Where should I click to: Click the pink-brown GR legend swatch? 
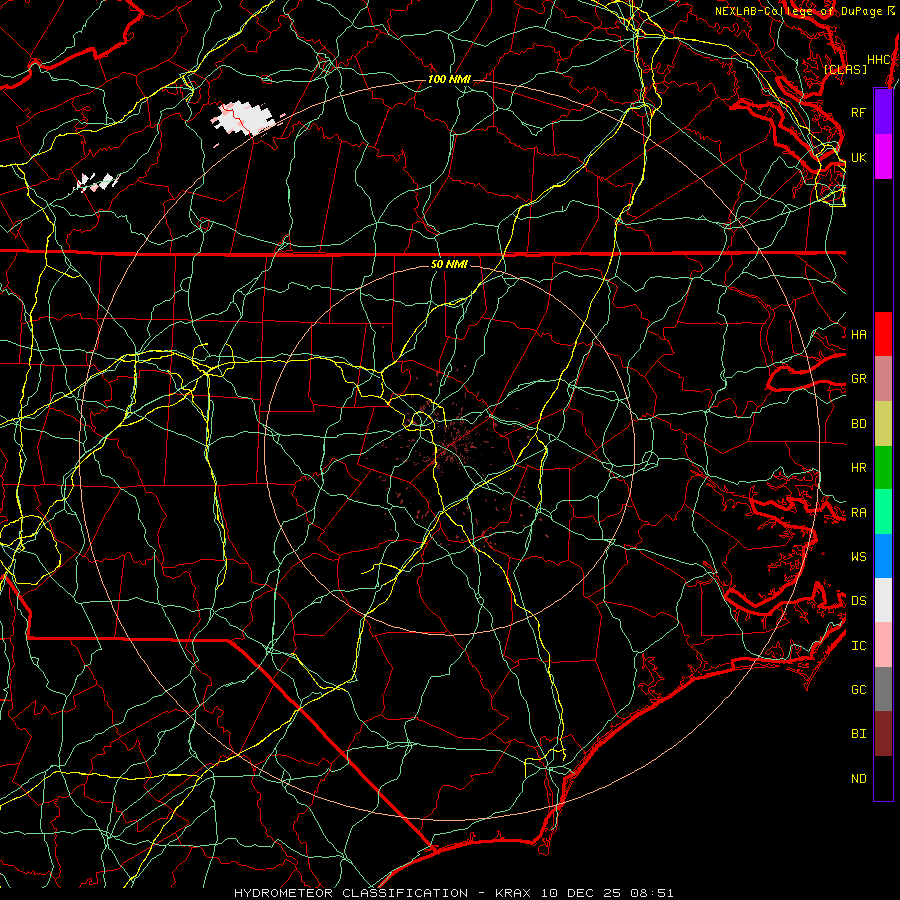coord(883,379)
